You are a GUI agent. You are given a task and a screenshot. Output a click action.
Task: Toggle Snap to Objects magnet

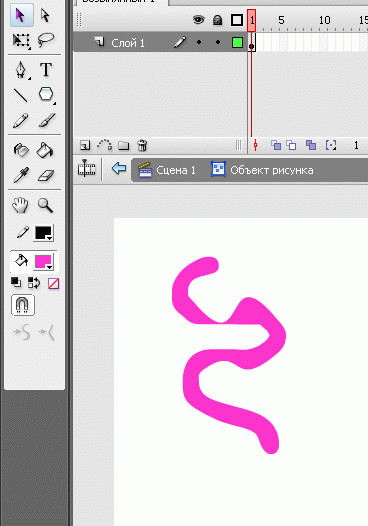23,305
